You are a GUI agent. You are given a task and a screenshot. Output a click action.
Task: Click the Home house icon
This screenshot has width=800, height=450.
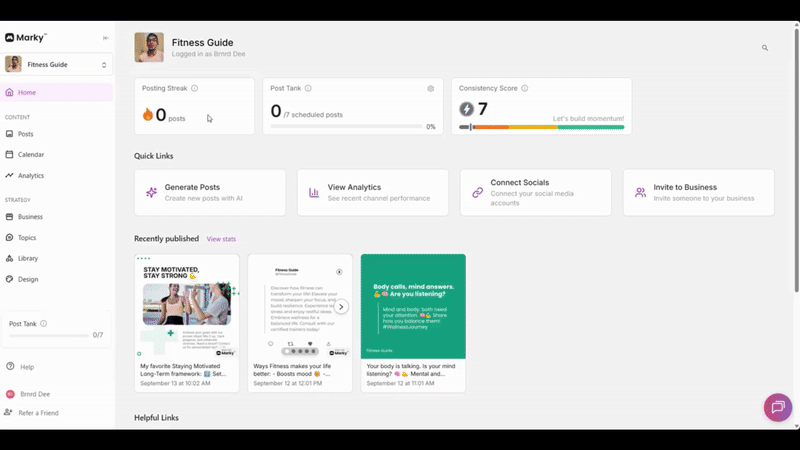point(9,92)
